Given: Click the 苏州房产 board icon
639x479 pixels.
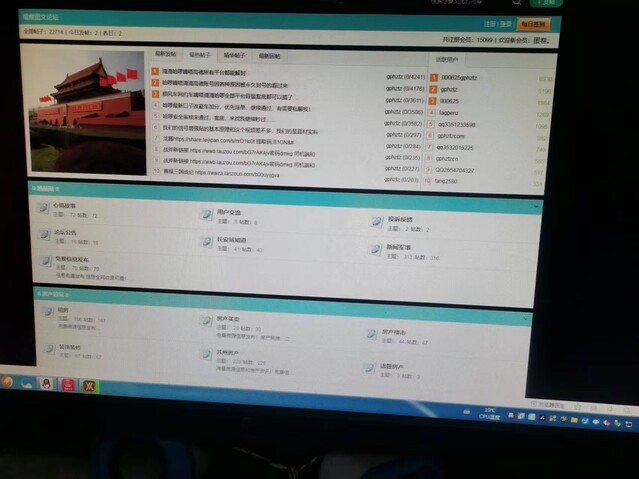Looking at the screenshot, I should pos(207,354).
